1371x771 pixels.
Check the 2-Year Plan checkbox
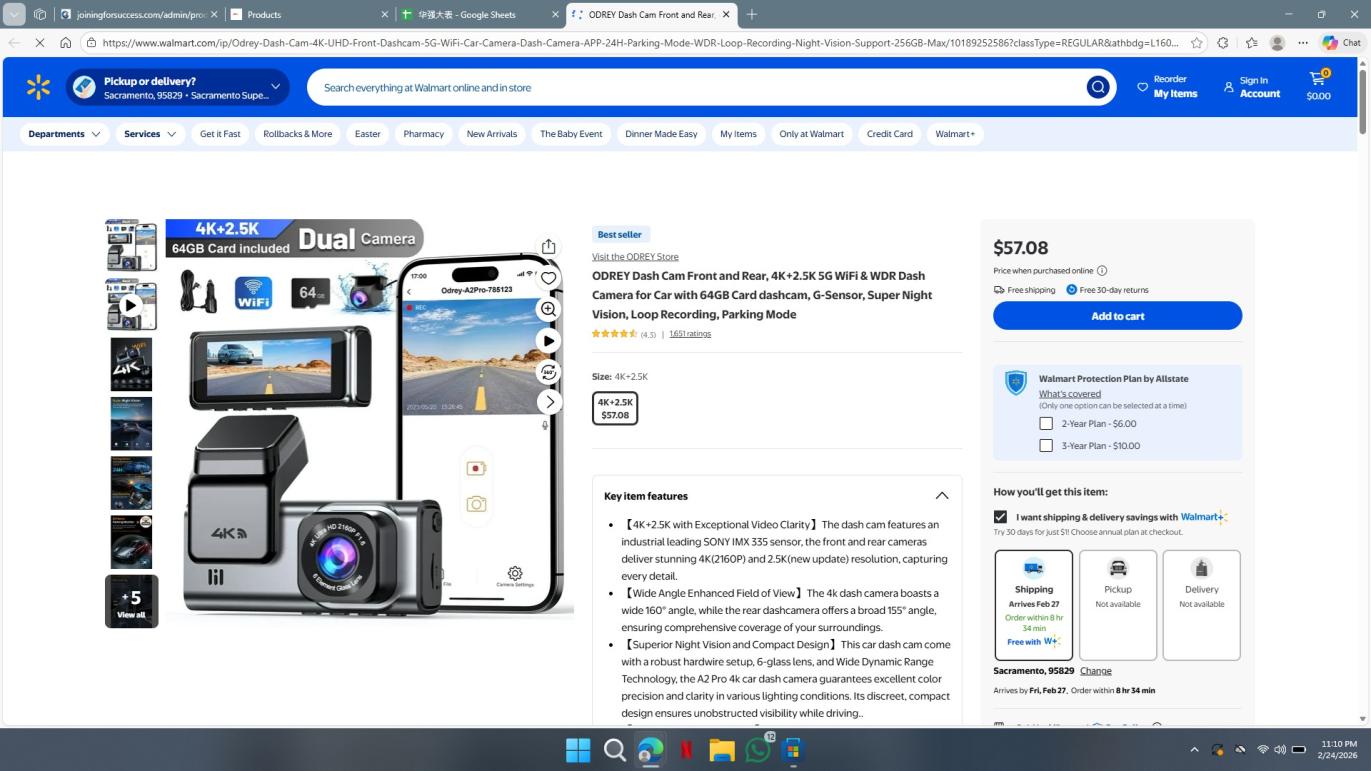coord(1046,424)
